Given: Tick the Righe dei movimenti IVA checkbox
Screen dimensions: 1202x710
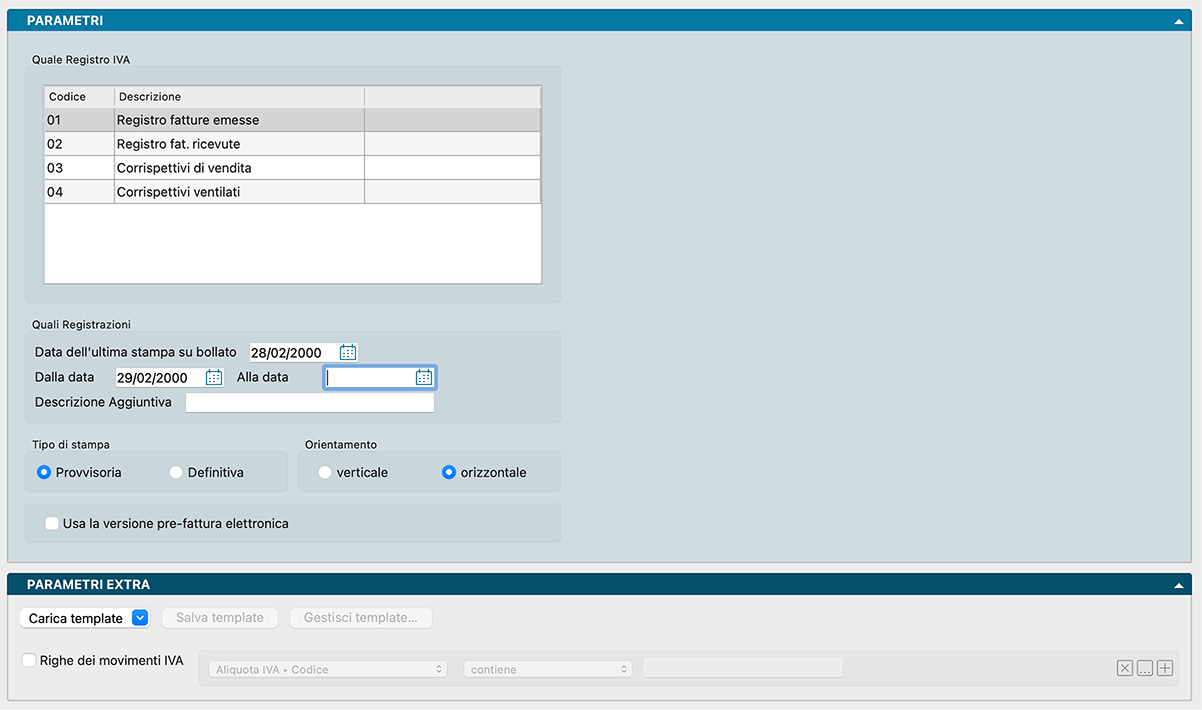Looking at the screenshot, I should click(x=29, y=660).
